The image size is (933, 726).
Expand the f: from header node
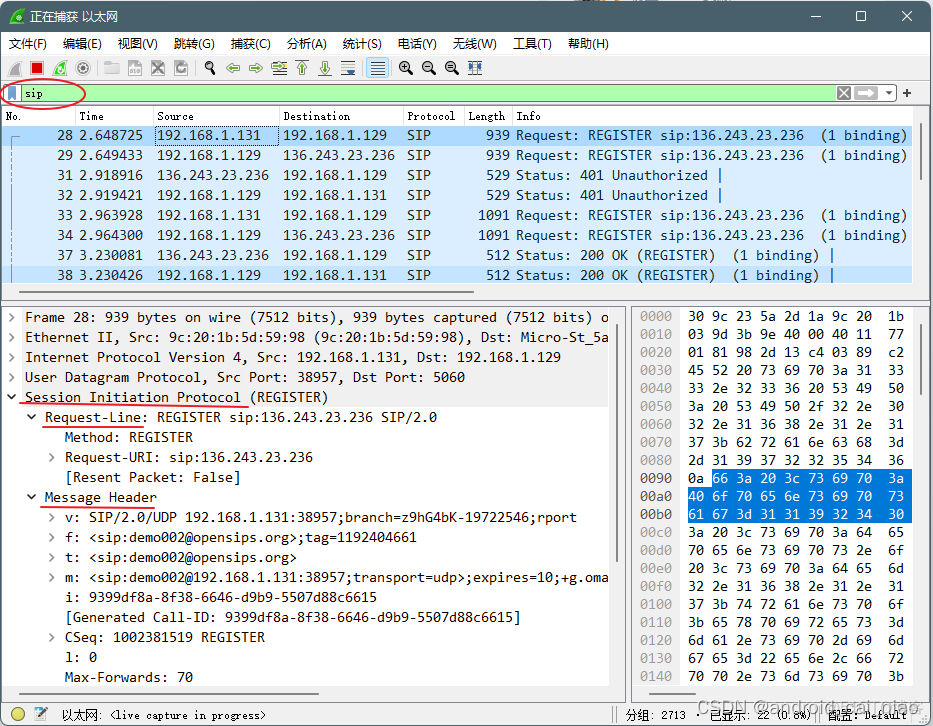point(52,538)
